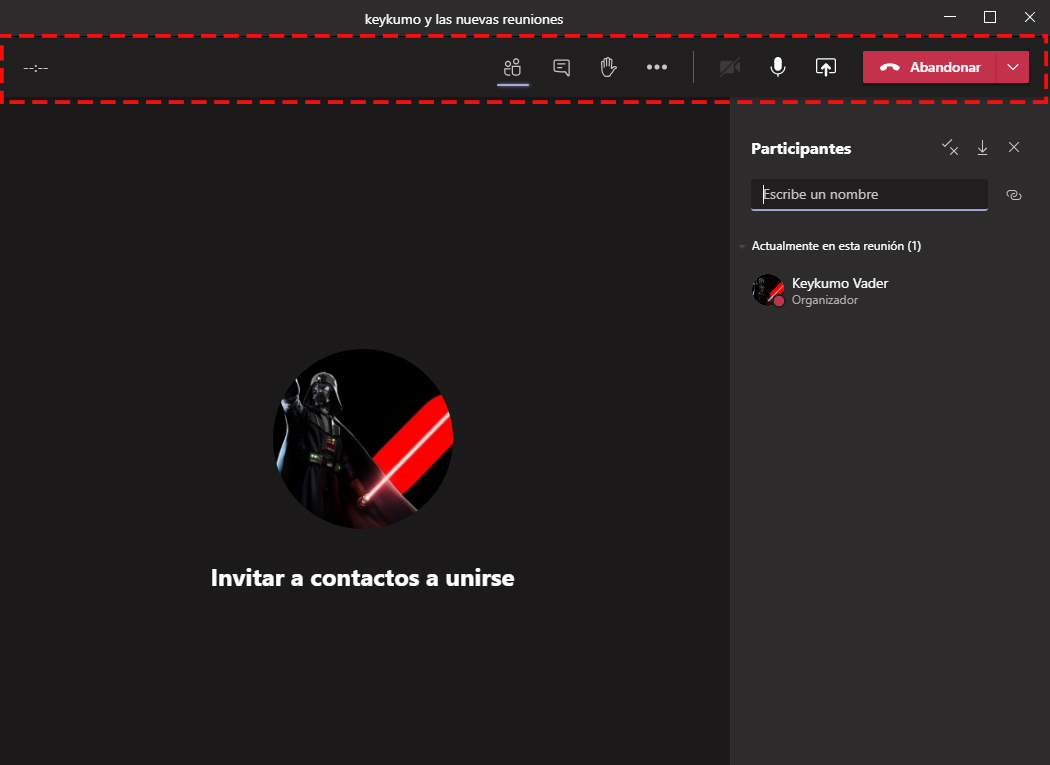The image size is (1050, 765).
Task: Close the Participantes panel
Action: (x=1014, y=147)
